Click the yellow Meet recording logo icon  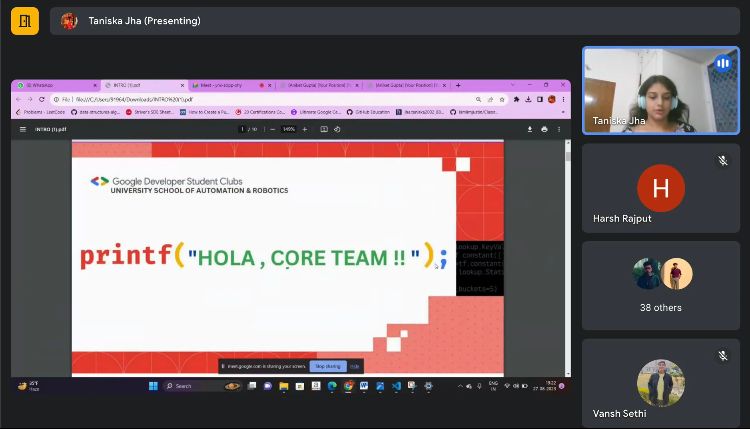(25, 21)
